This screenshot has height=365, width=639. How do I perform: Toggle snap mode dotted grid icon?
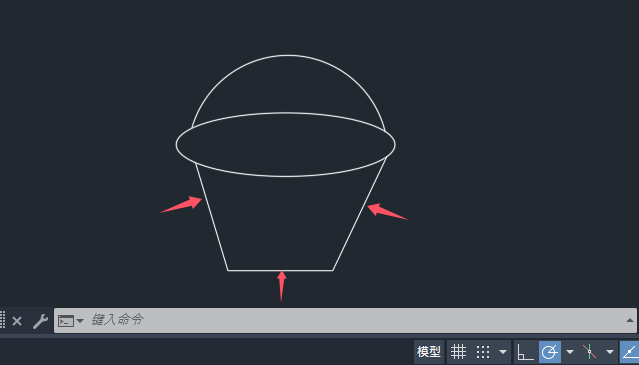click(483, 351)
